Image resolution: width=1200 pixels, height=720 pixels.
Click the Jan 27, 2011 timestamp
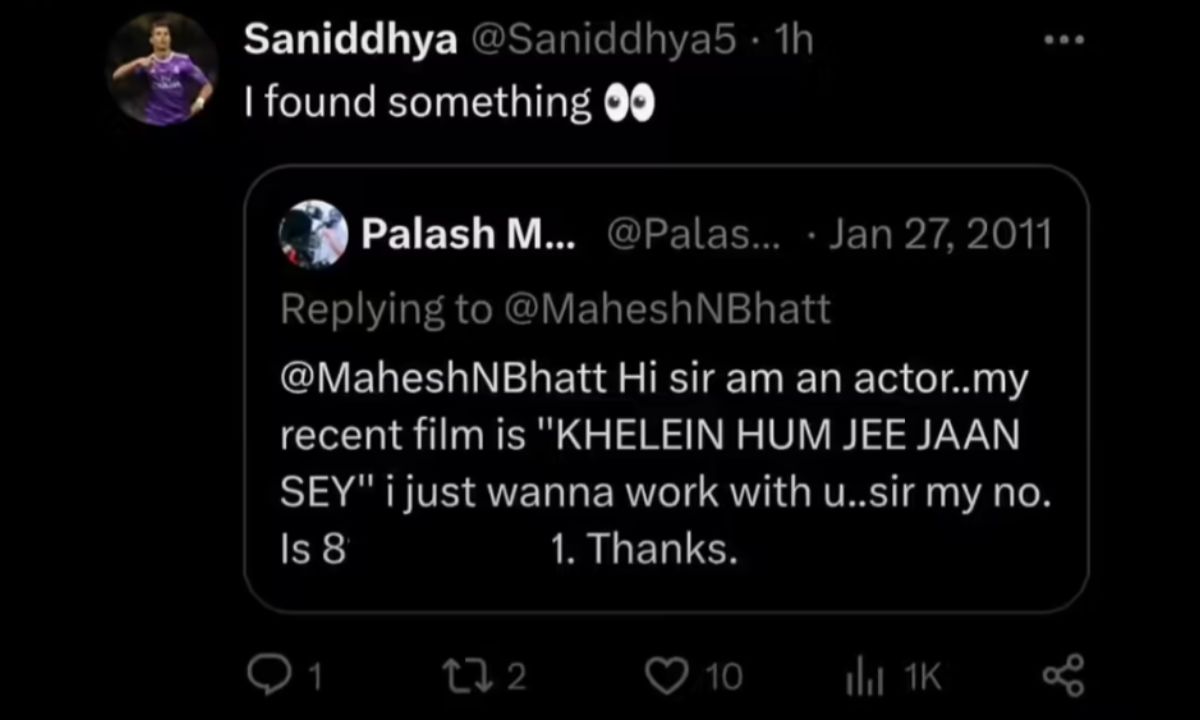pyautogui.click(x=938, y=233)
